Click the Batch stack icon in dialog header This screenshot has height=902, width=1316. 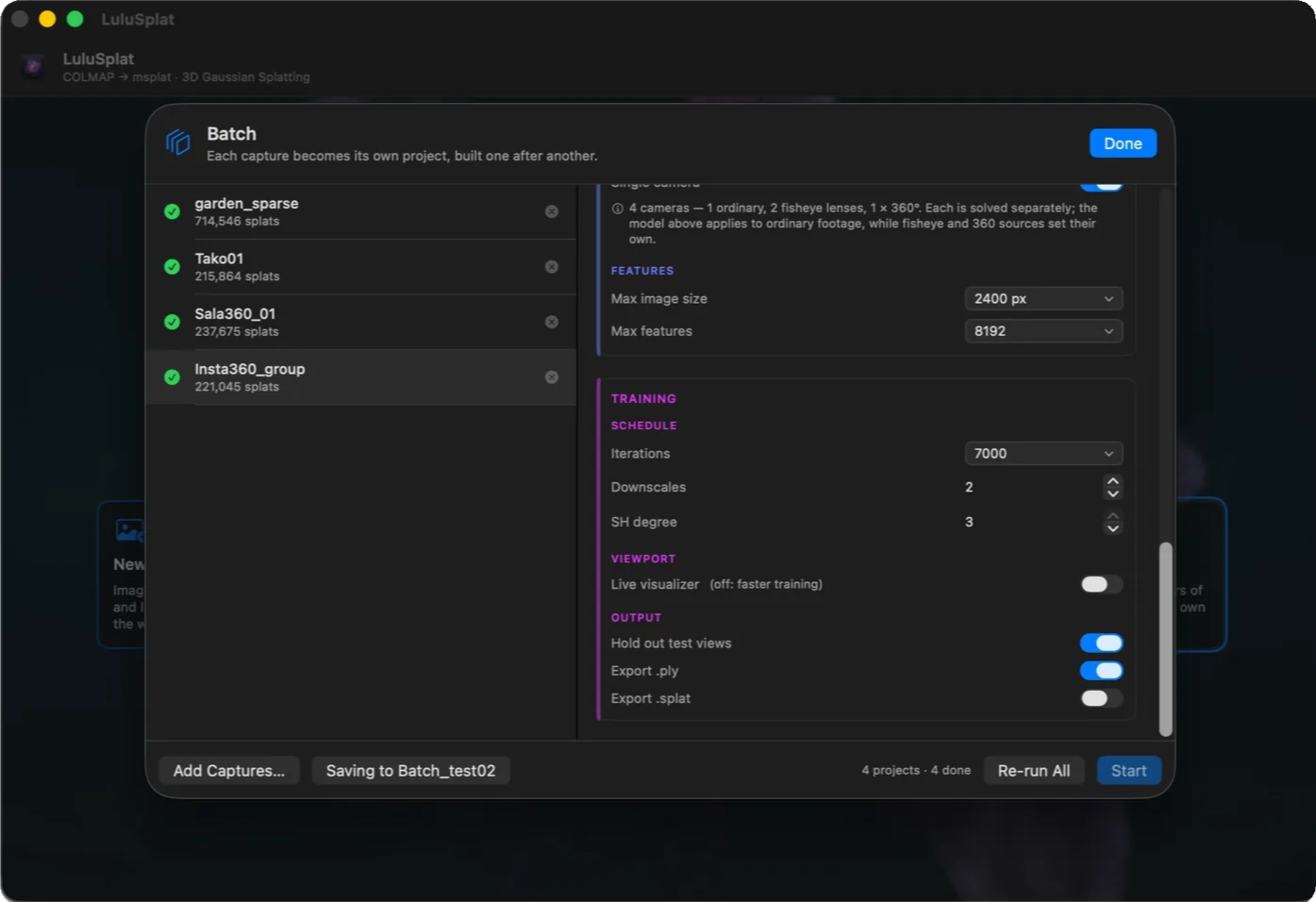tap(178, 142)
